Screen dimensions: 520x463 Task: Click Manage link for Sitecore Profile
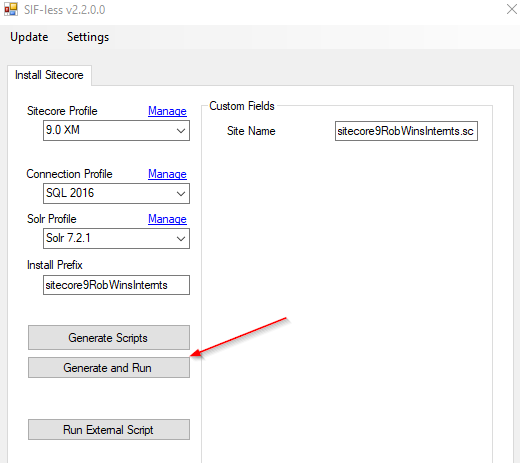tap(167, 111)
